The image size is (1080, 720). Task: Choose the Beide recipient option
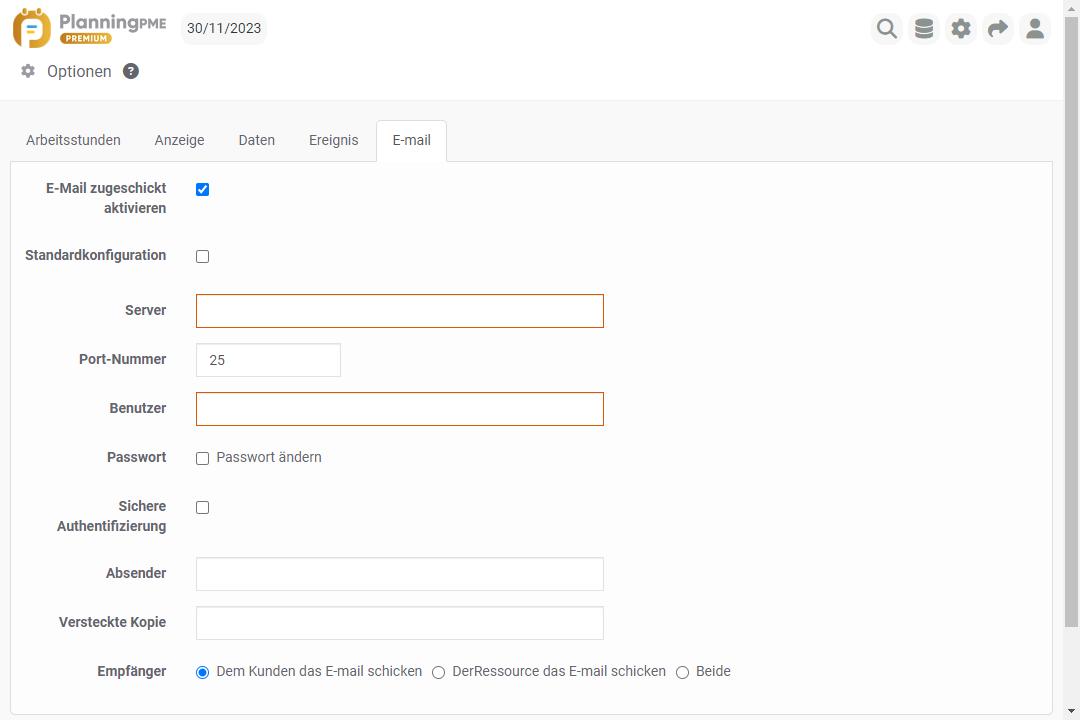pyautogui.click(x=682, y=673)
